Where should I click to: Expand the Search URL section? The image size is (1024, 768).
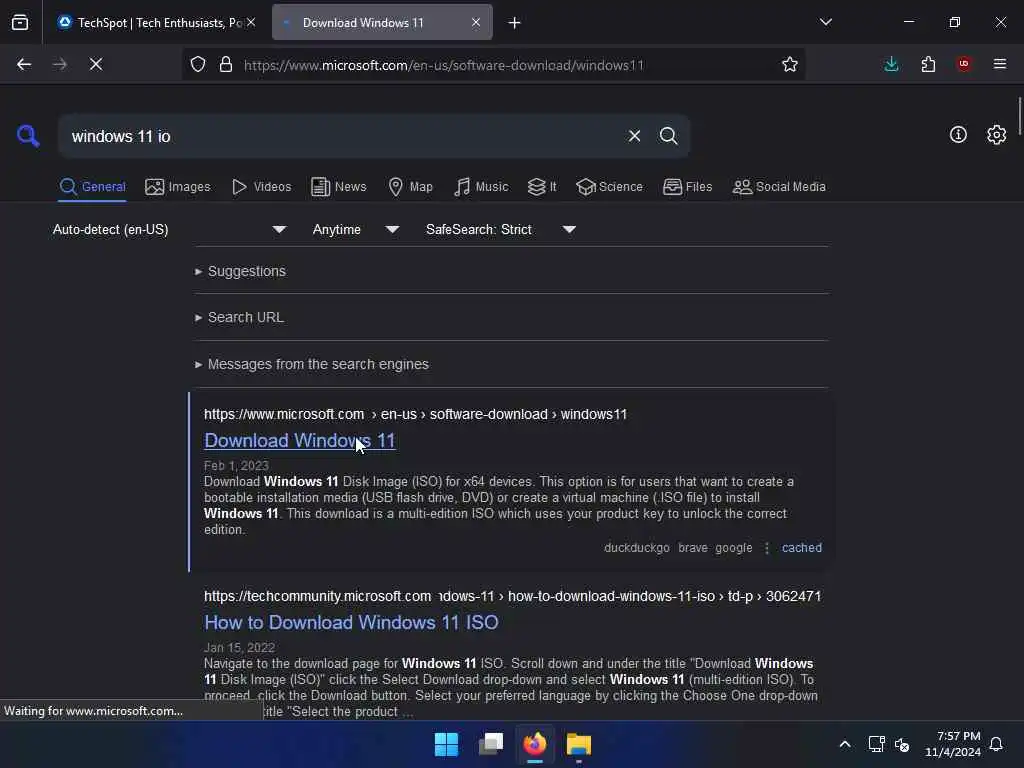(x=239, y=317)
